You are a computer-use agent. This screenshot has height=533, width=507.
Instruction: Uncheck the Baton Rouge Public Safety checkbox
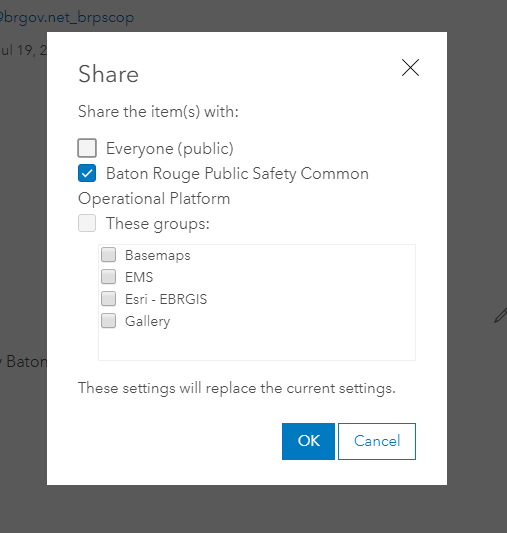pyautogui.click(x=87, y=173)
